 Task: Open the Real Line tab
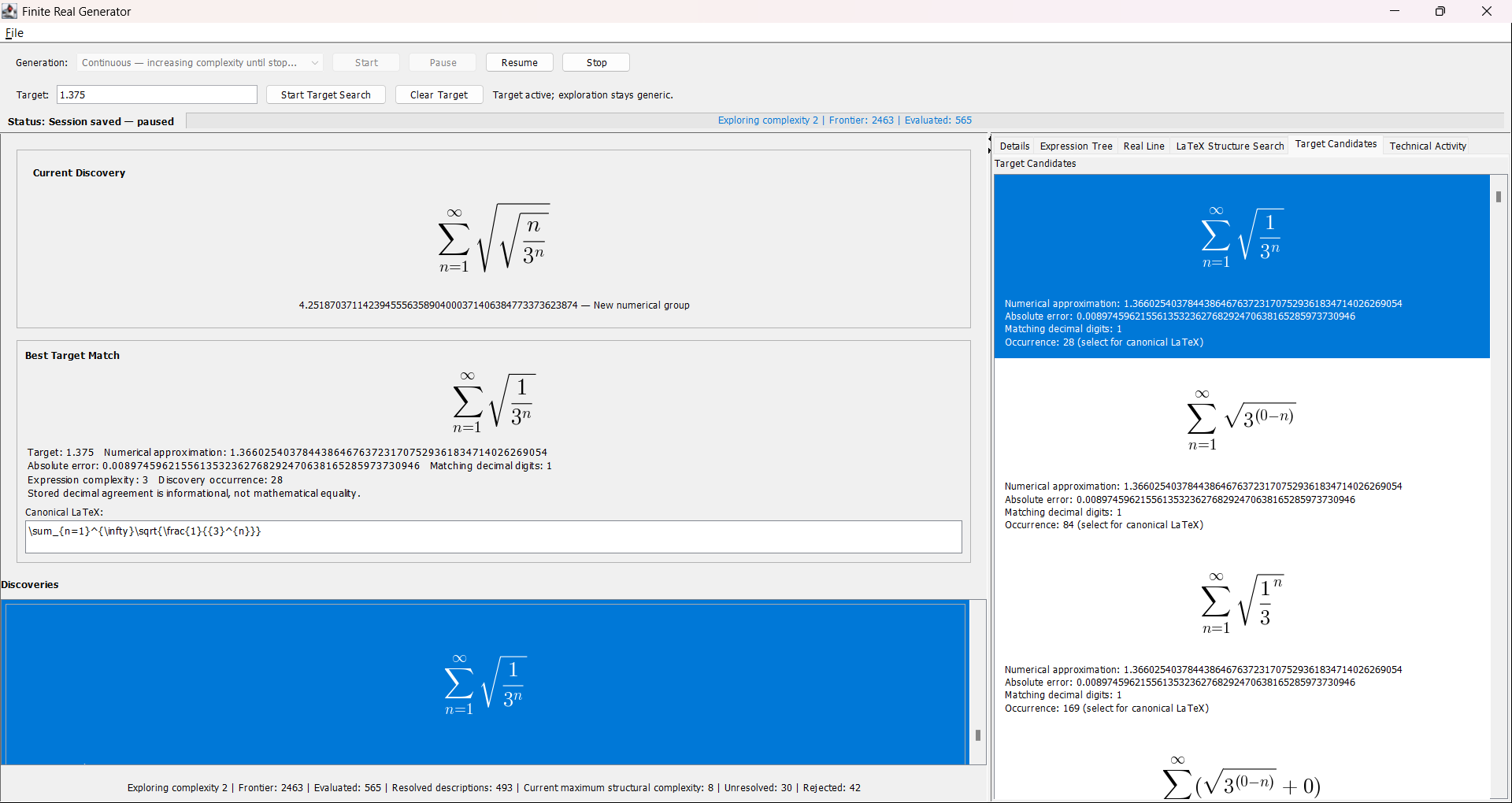click(1143, 146)
